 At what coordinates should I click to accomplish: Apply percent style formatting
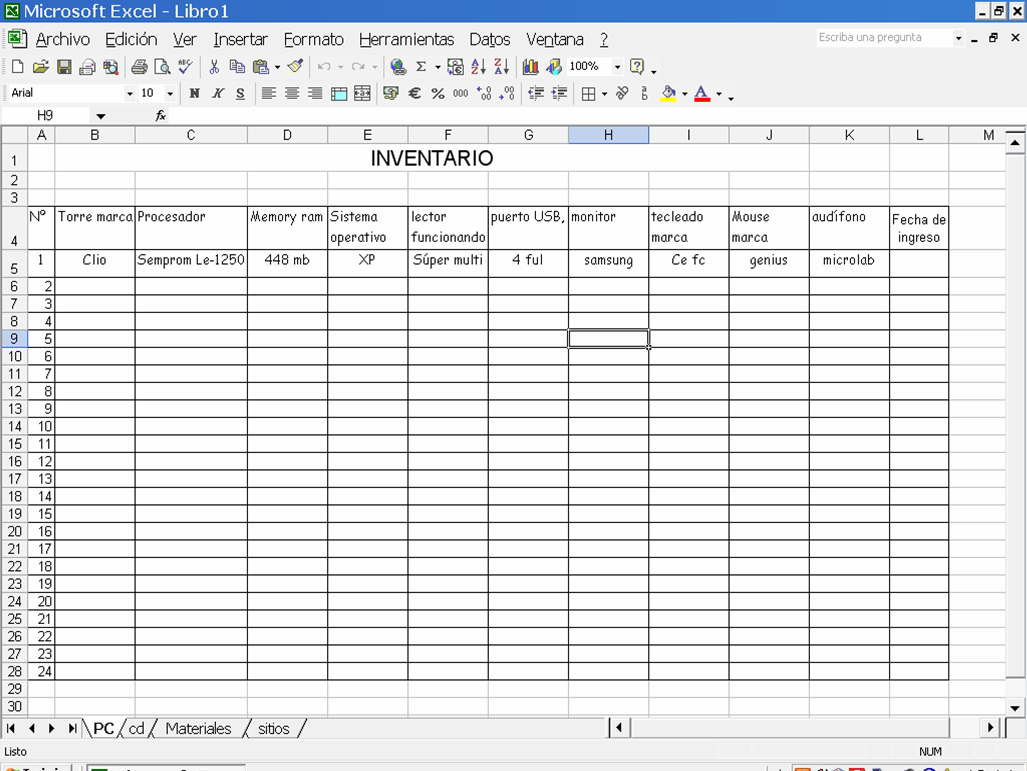[x=438, y=94]
